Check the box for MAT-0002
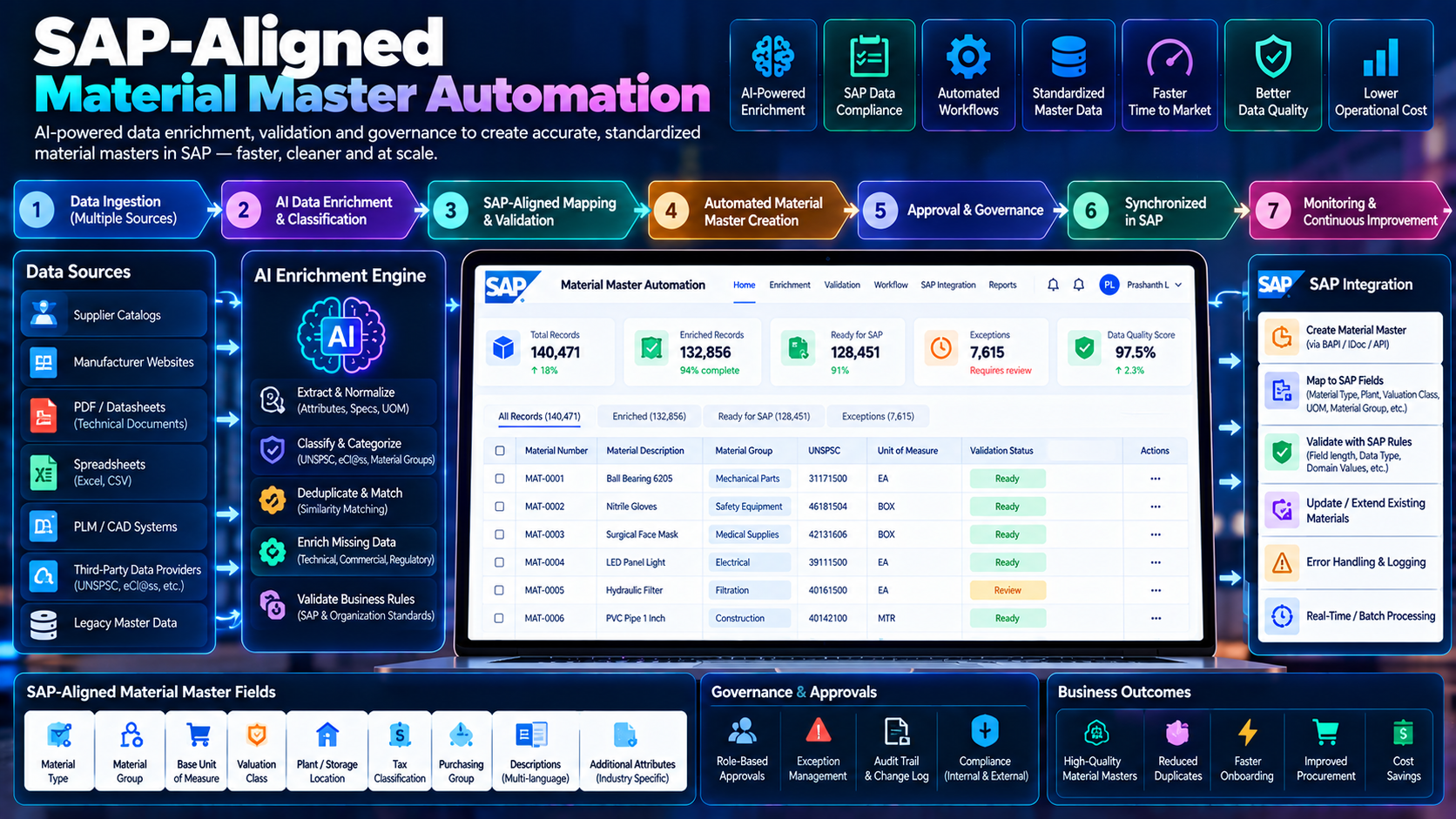1456x819 pixels. (x=500, y=507)
